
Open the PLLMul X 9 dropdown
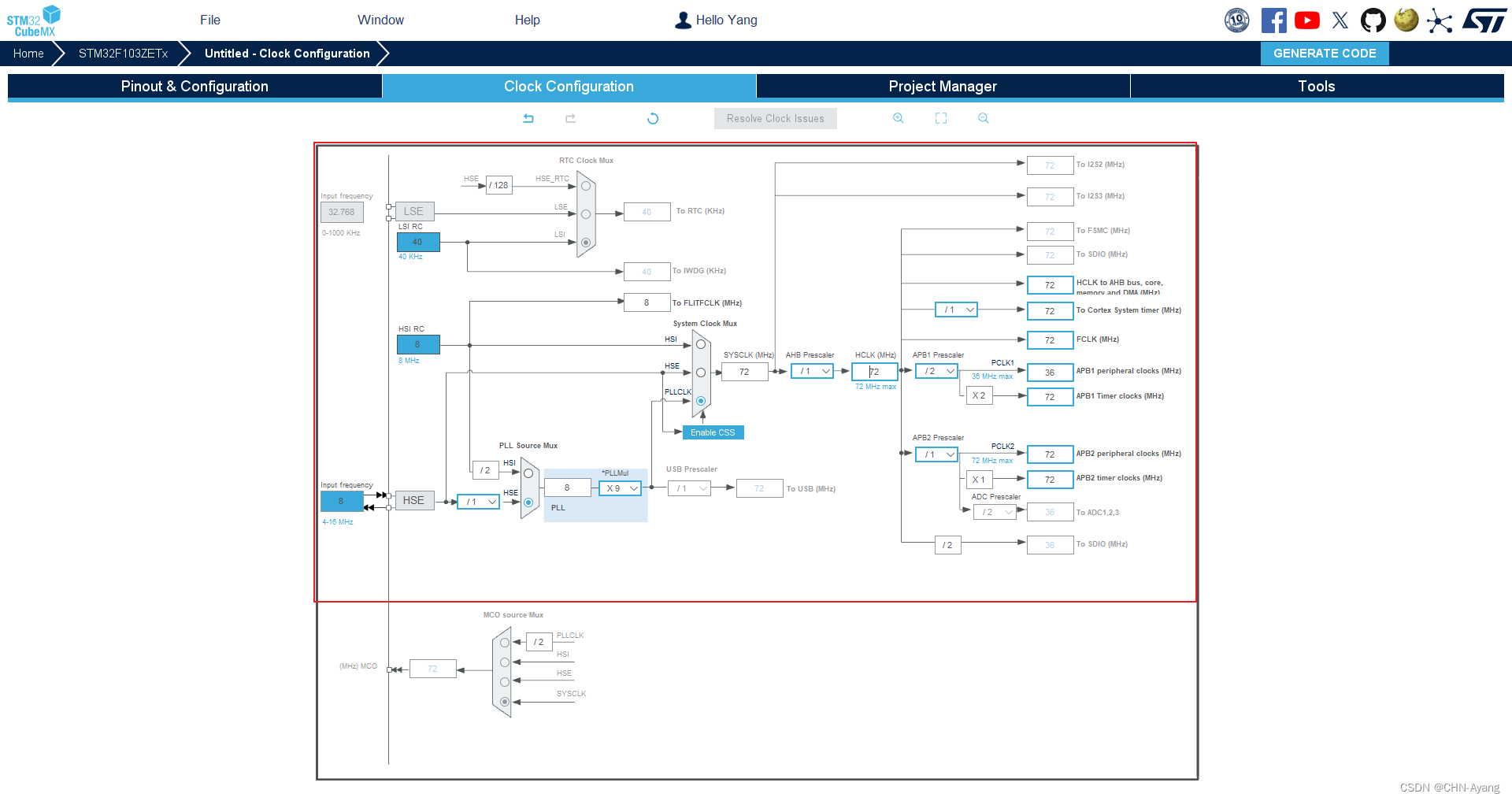[620, 488]
